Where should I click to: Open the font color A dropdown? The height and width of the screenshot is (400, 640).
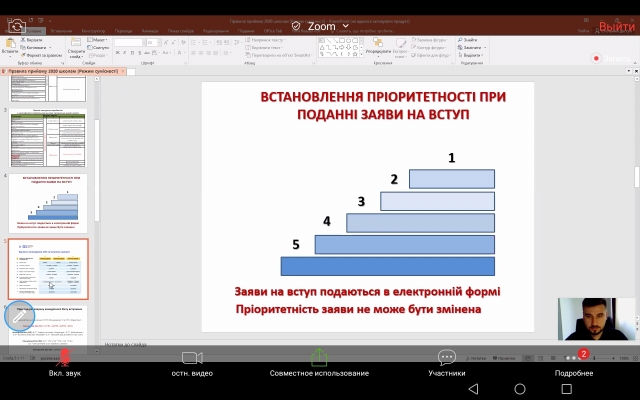[180, 53]
